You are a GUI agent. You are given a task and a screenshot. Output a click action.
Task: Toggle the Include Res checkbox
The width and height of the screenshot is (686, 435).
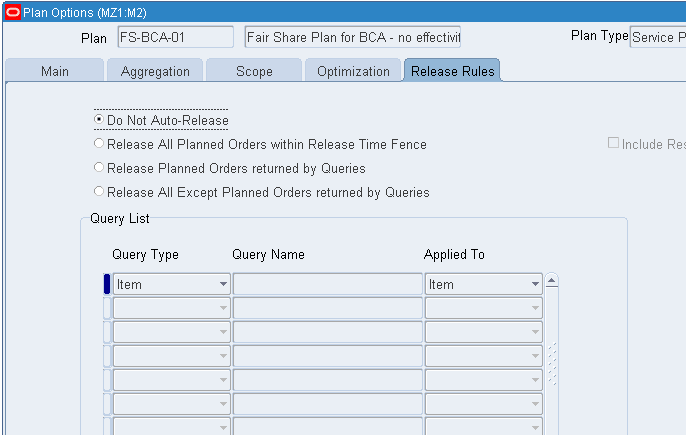click(613, 143)
